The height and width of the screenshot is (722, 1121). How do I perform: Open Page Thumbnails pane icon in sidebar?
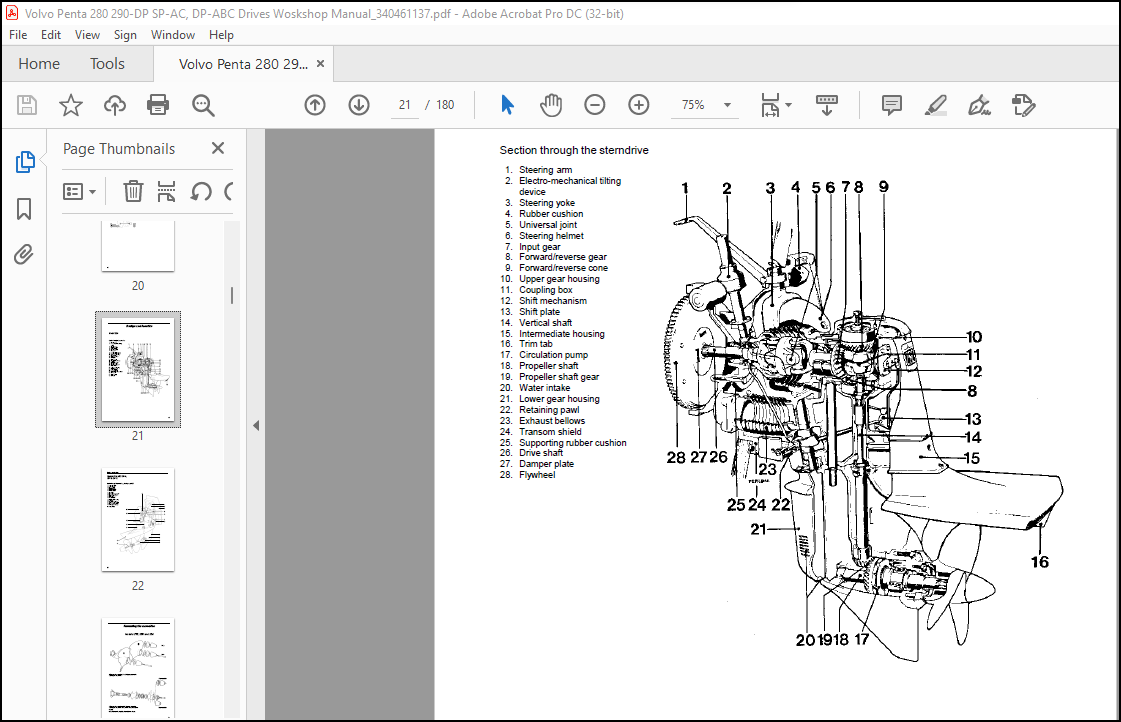pyautogui.click(x=24, y=162)
